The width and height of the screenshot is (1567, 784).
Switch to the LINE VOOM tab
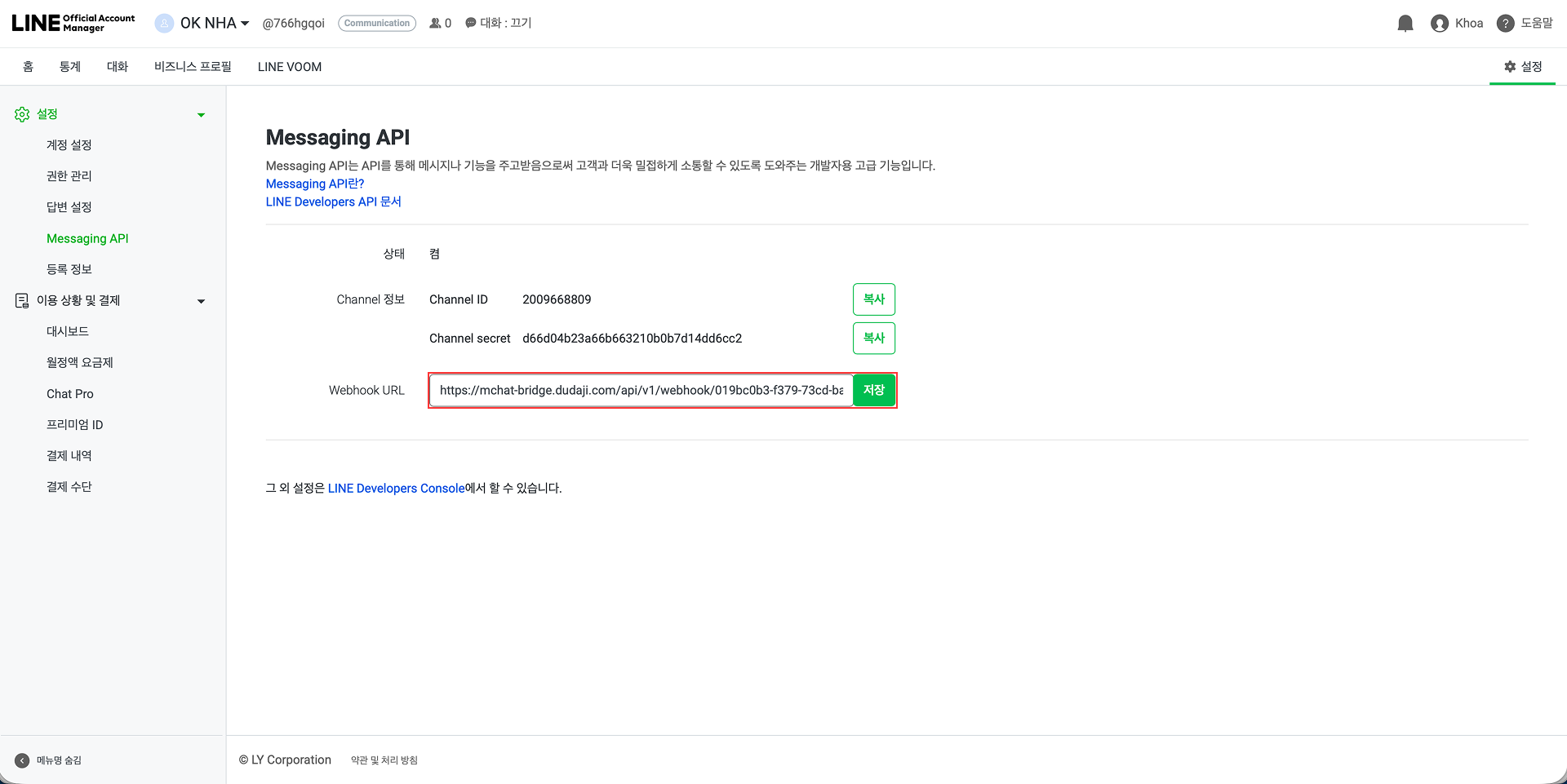289,66
